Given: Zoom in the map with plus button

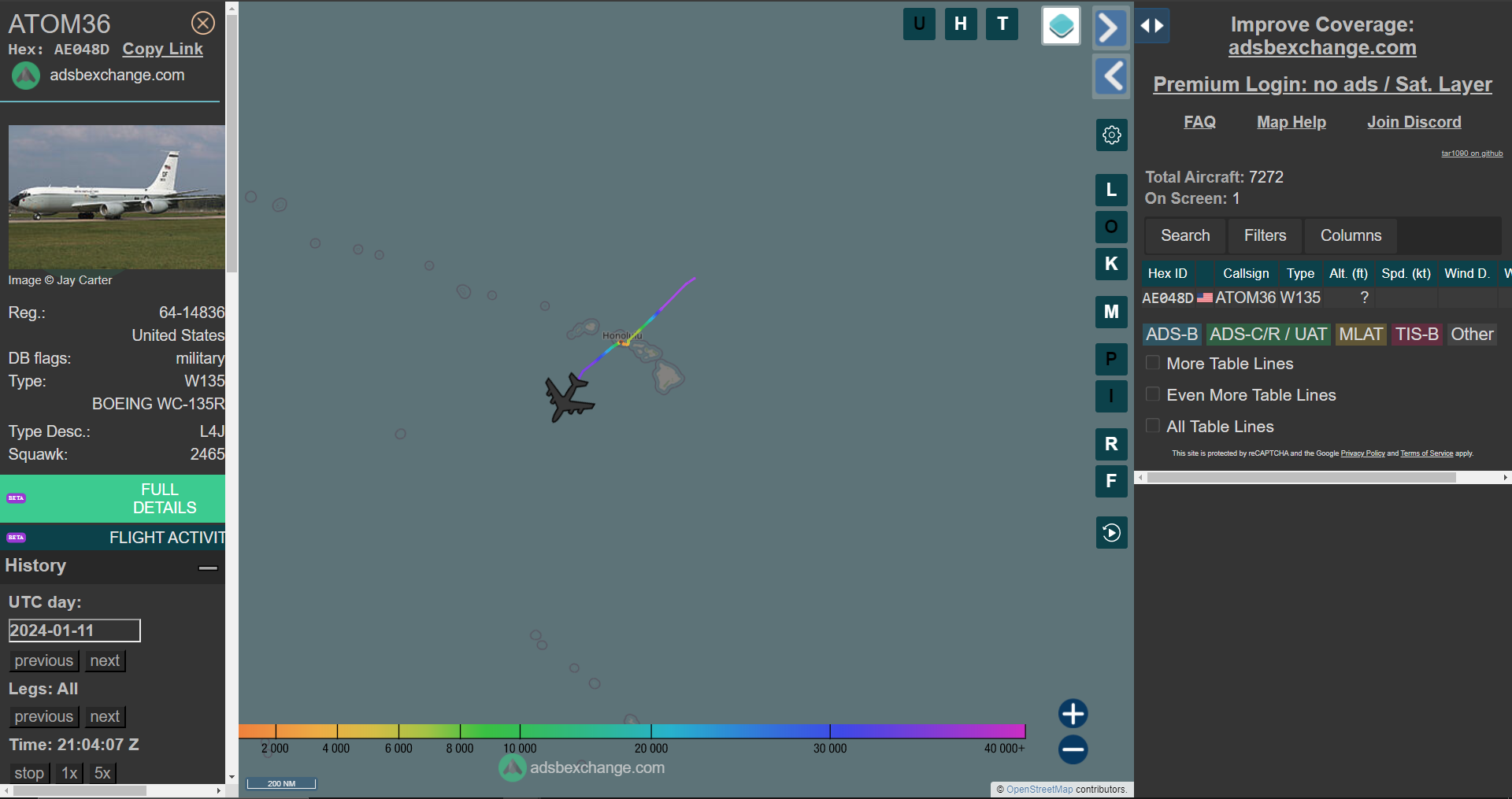Looking at the screenshot, I should (1073, 714).
